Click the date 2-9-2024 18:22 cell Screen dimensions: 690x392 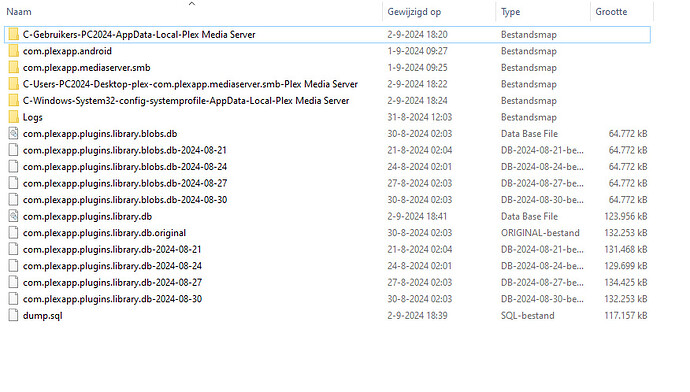coord(417,84)
